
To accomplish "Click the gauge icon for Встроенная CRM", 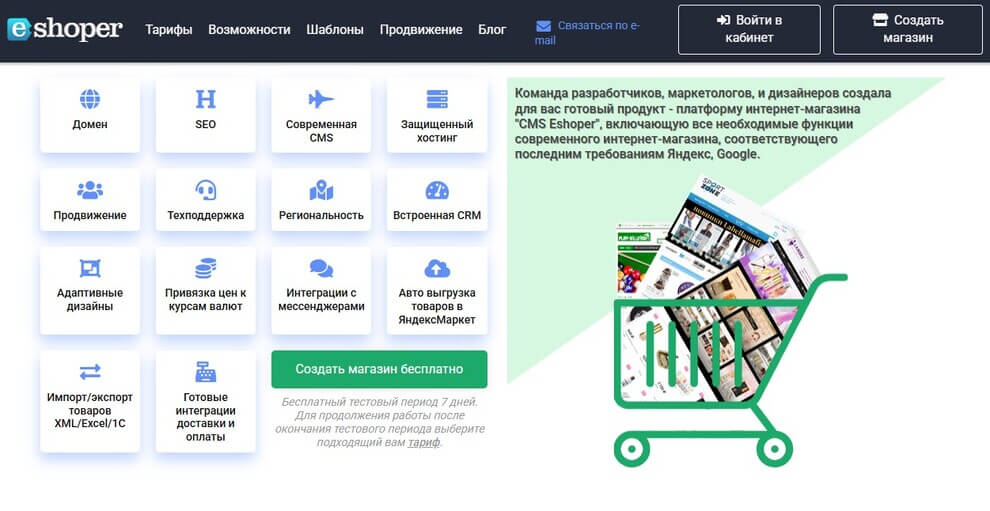I will click(x=437, y=190).
